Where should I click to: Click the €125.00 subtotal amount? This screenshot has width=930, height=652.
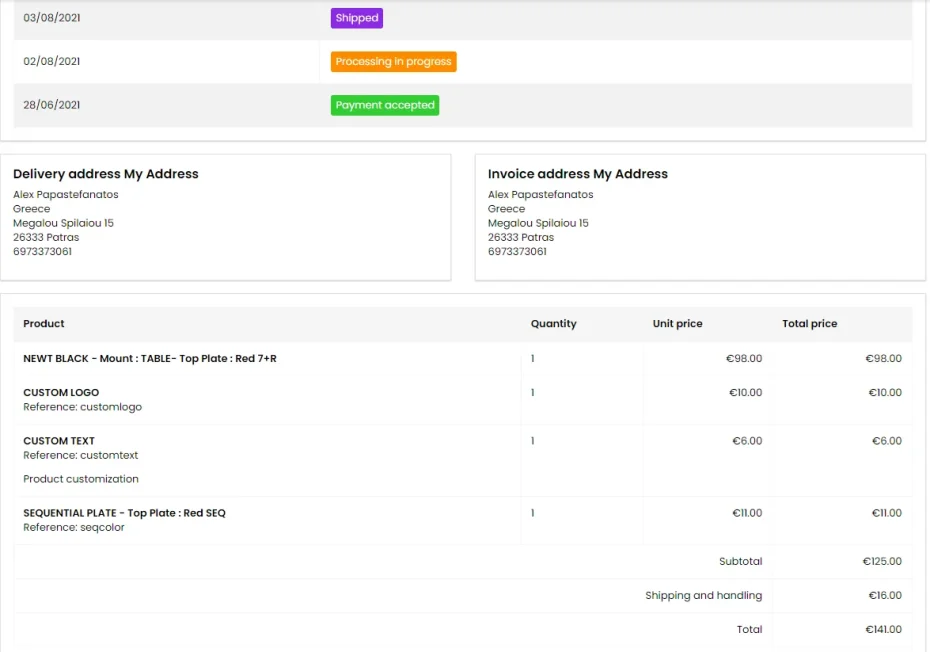click(882, 561)
